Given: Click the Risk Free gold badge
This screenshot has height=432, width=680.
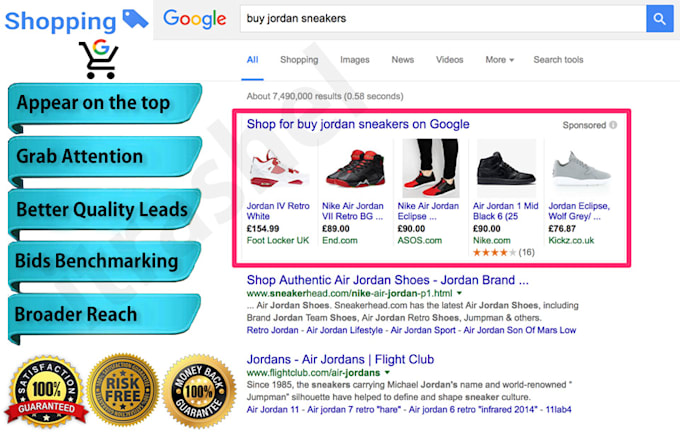Looking at the screenshot, I should click(123, 389).
